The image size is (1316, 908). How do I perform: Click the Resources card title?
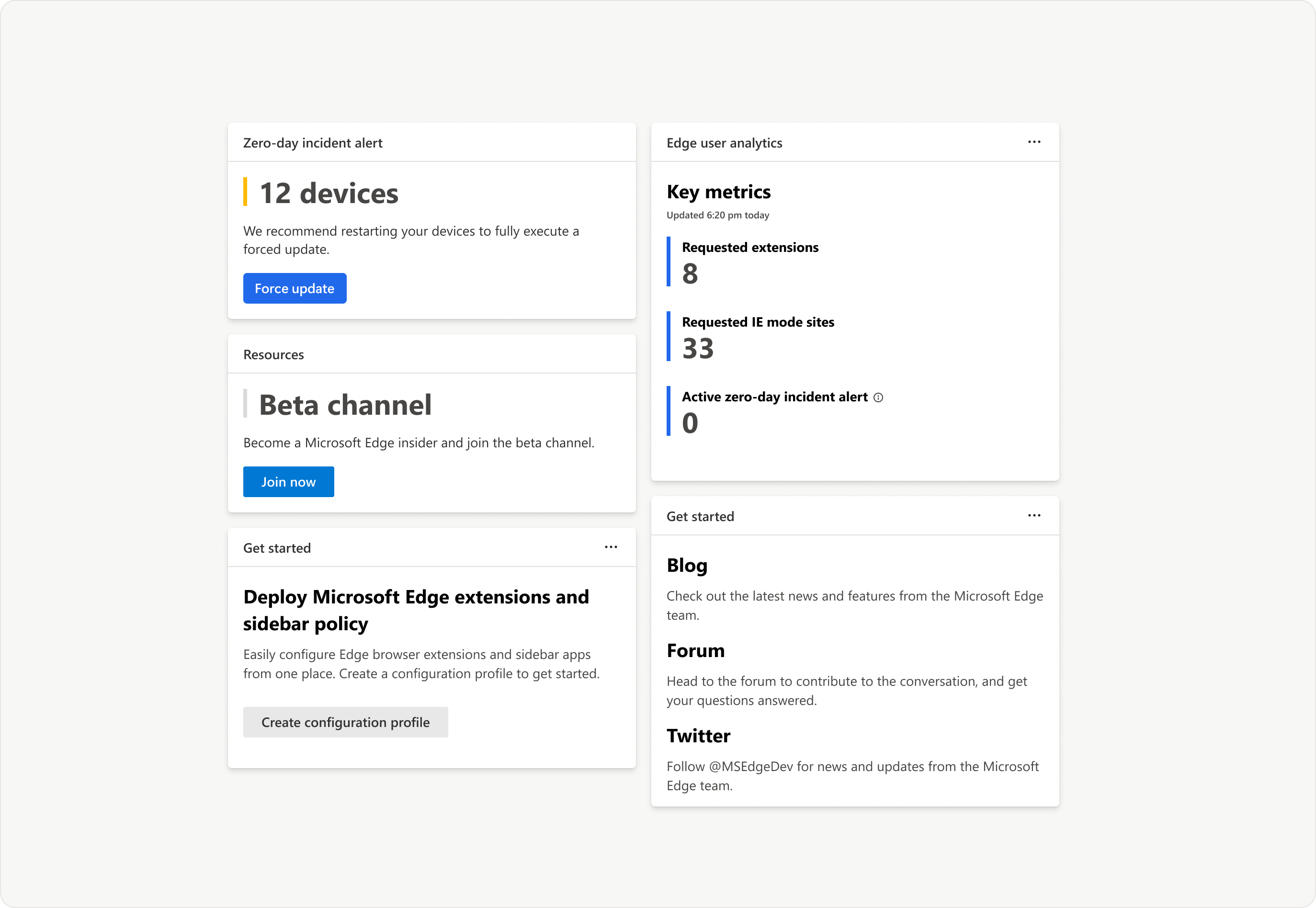click(273, 355)
